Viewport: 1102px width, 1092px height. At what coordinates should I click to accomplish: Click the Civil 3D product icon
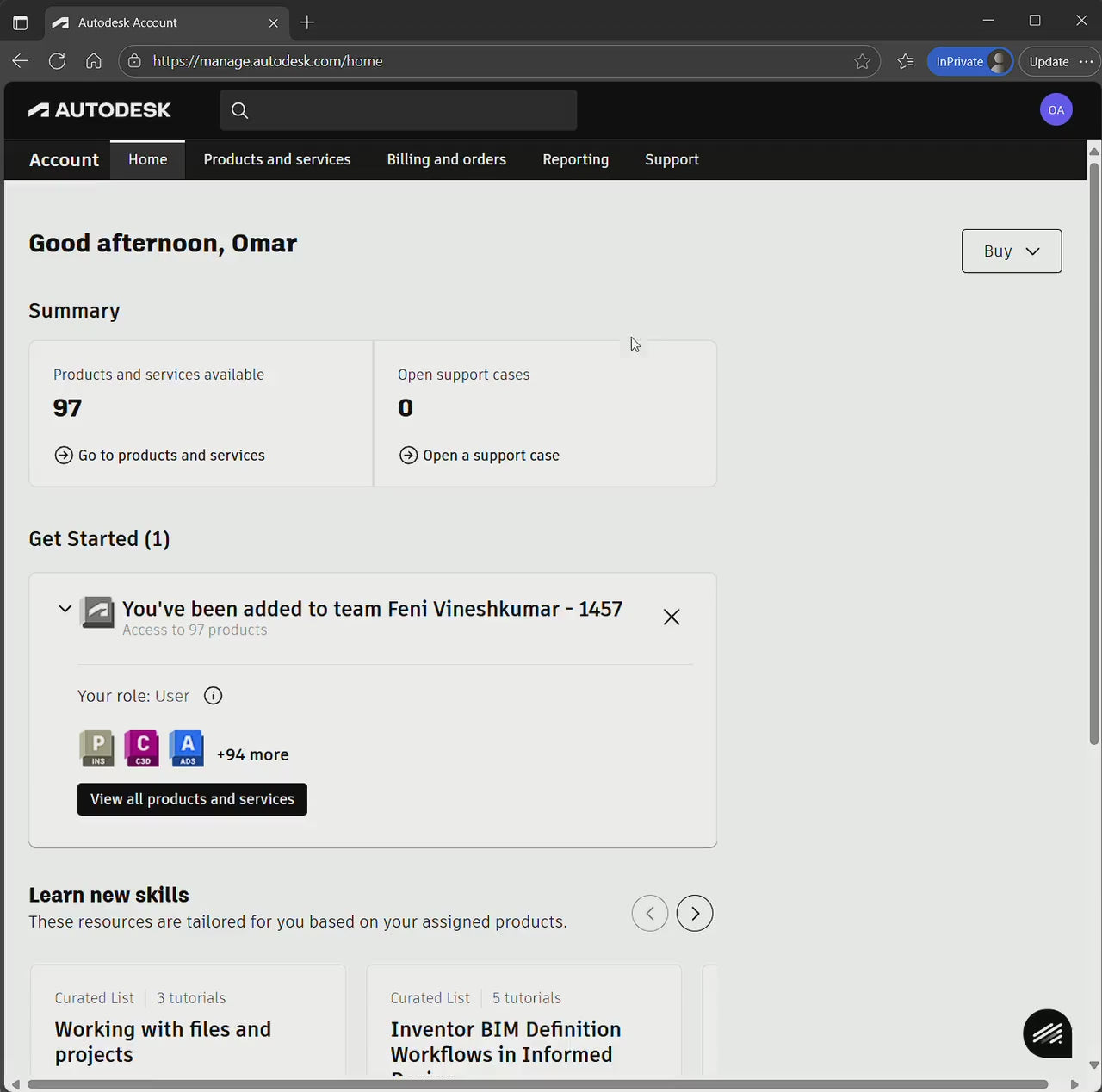coord(142,748)
